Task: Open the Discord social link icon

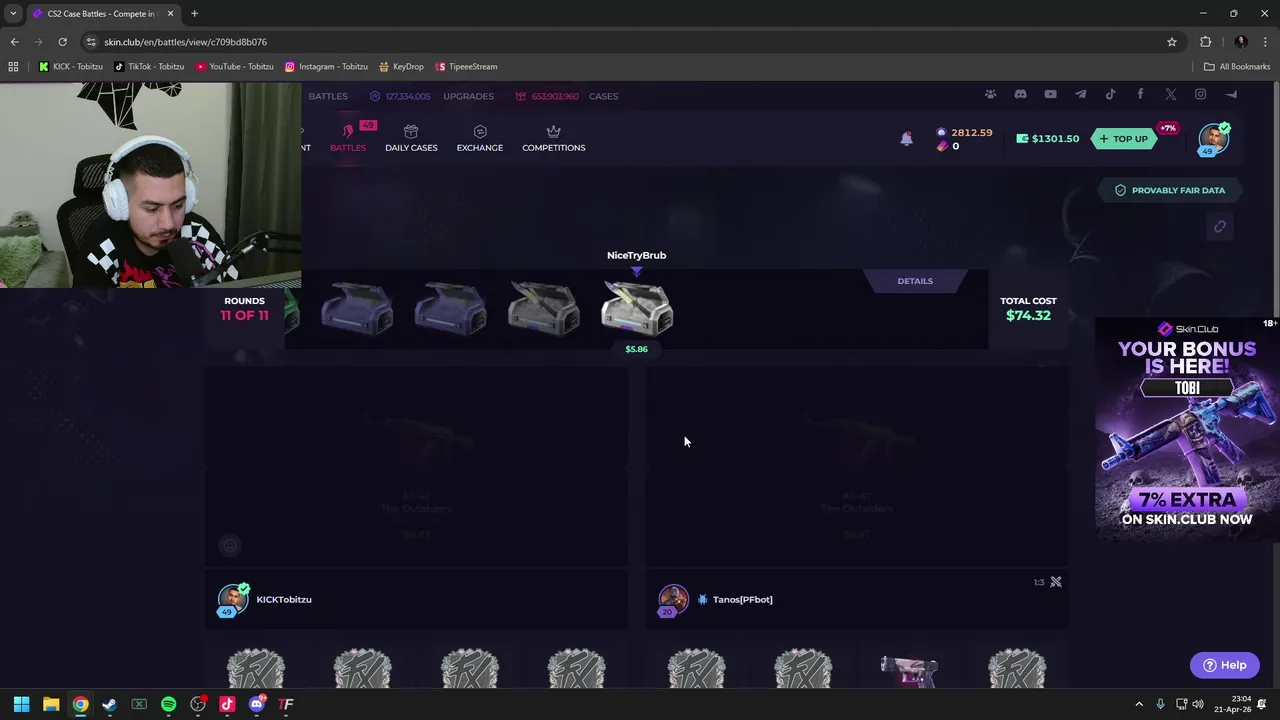Action: point(1020,94)
